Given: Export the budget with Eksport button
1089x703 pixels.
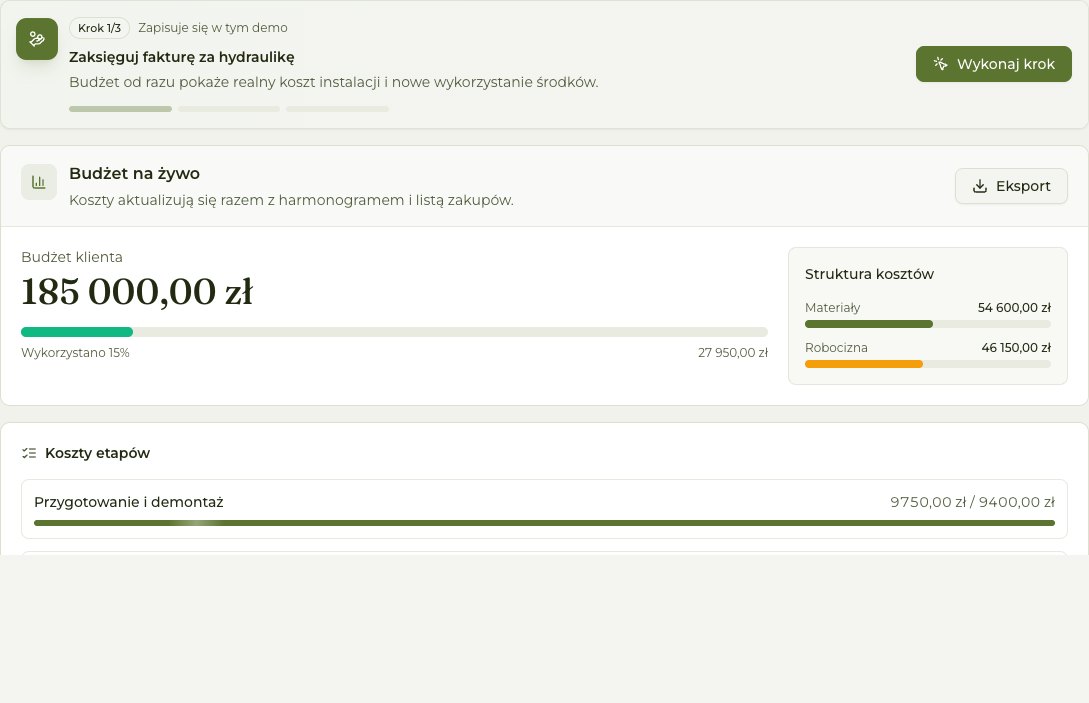Looking at the screenshot, I should click(x=1011, y=186).
